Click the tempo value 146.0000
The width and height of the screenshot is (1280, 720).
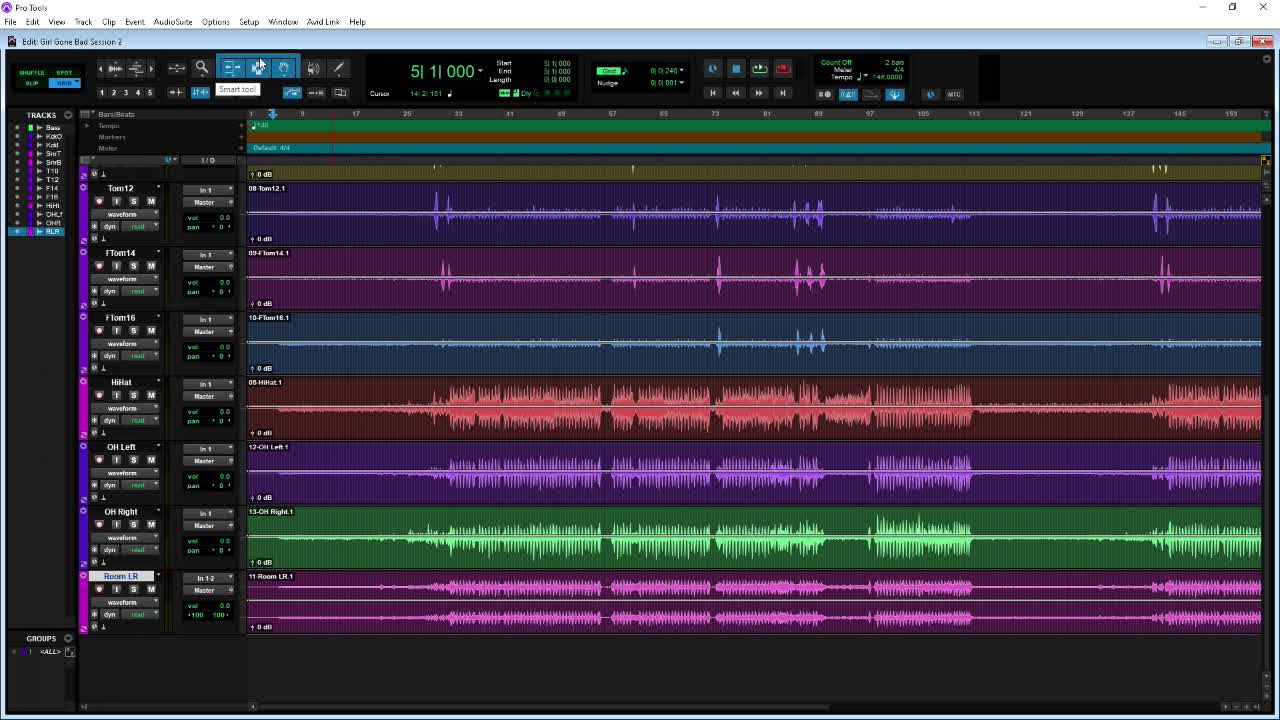click(x=888, y=77)
